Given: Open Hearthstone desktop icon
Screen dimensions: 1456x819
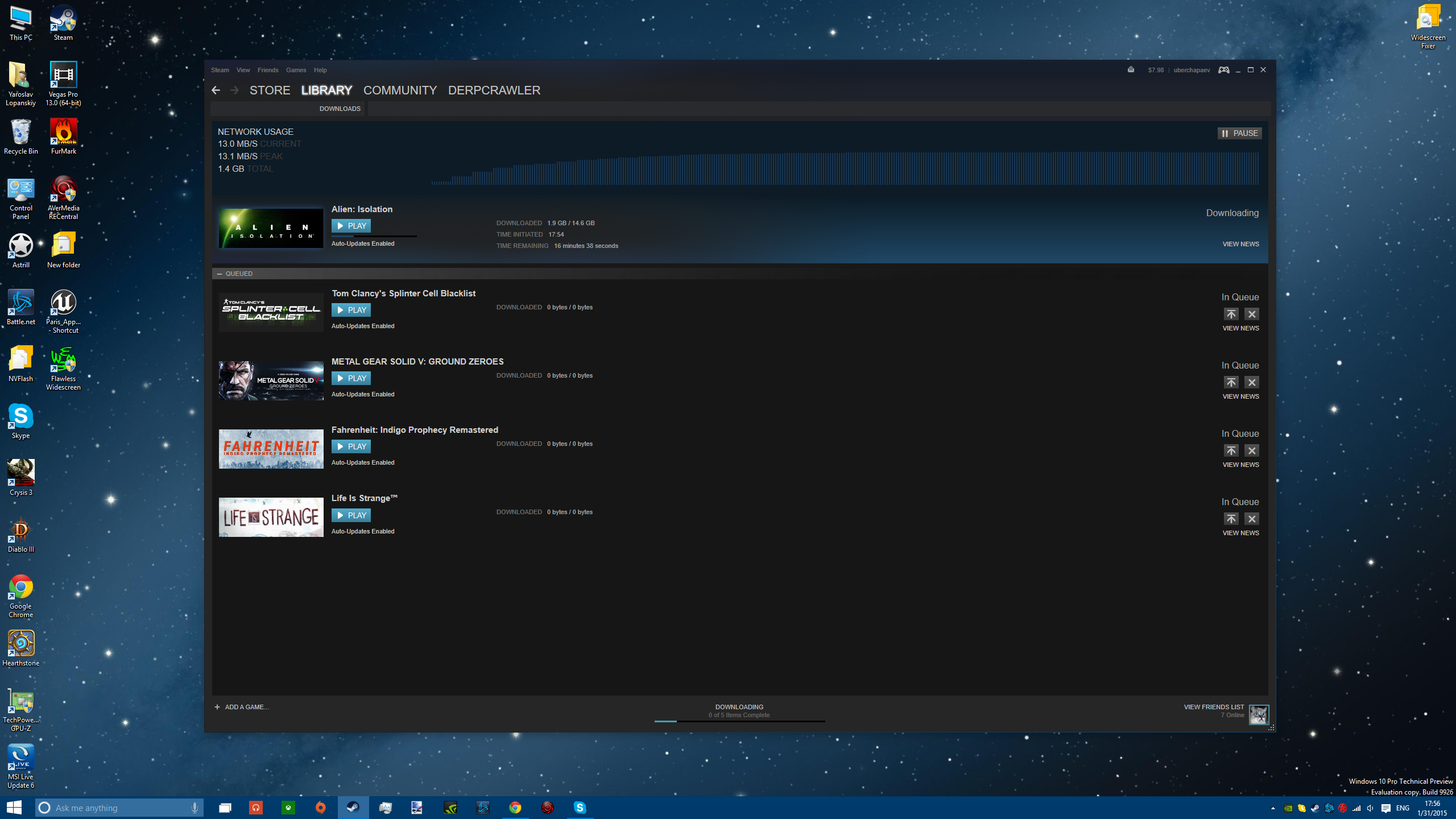Looking at the screenshot, I should coord(21,649).
